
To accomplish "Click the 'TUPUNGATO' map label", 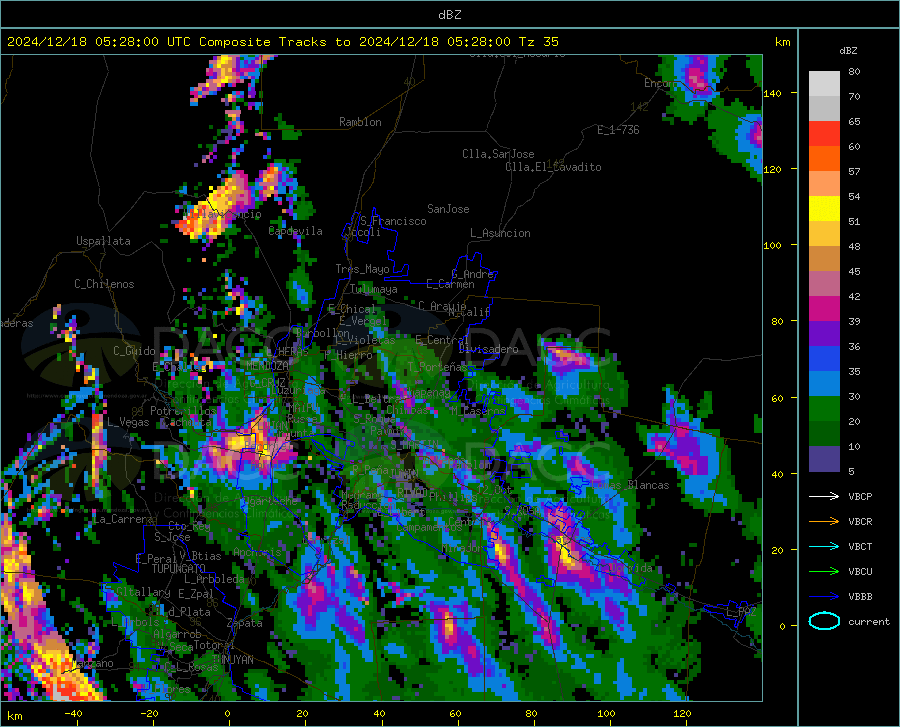I will tap(179, 569).
